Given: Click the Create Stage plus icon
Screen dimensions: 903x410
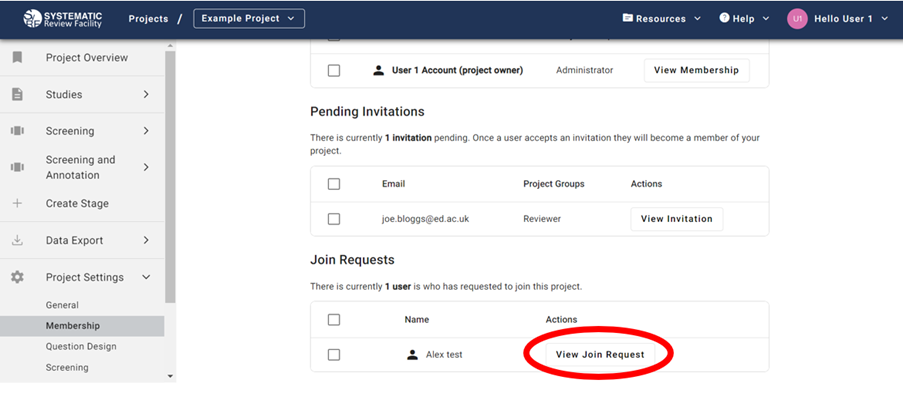Looking at the screenshot, I should tap(17, 204).
